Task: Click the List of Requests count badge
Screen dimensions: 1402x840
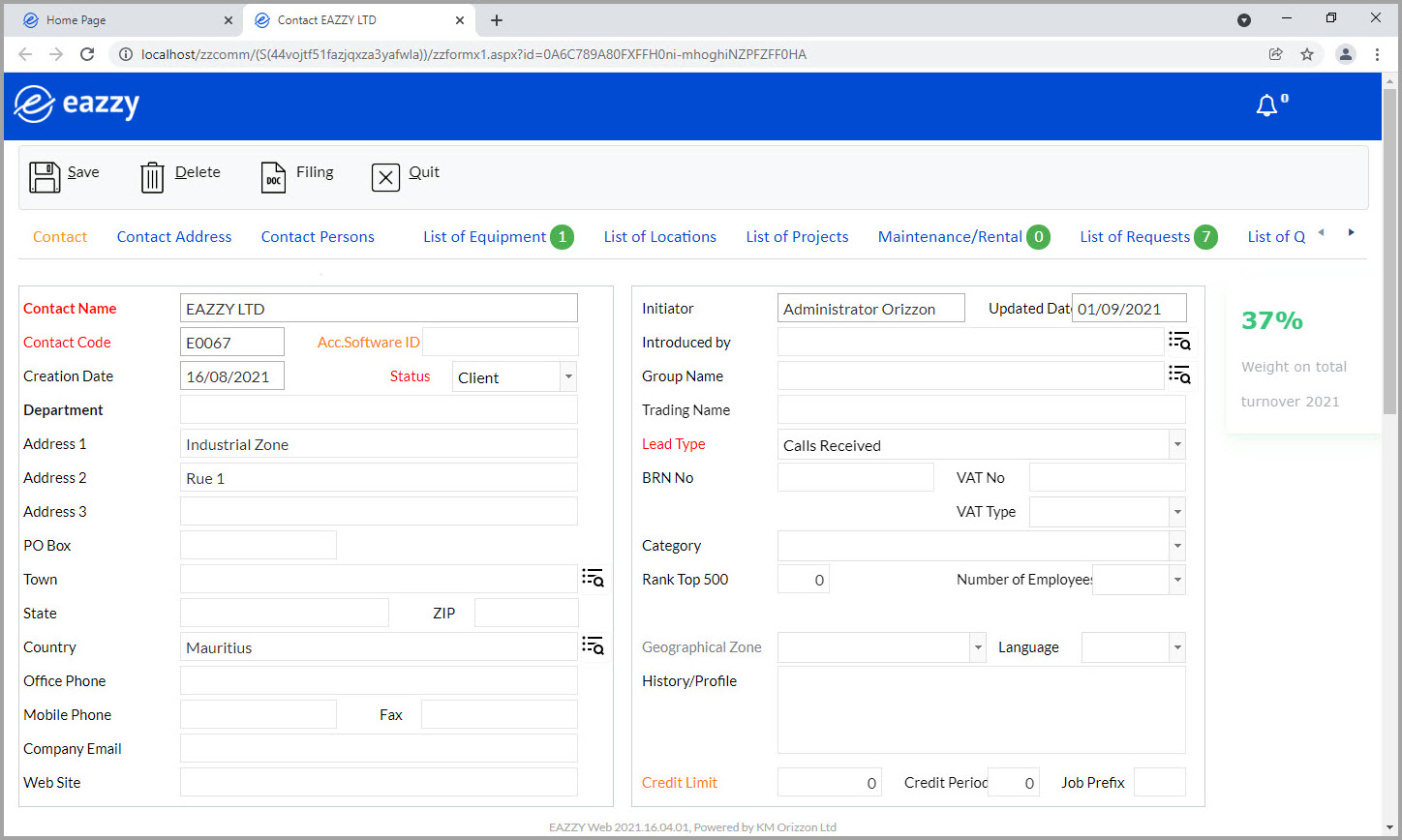Action: 1205,237
